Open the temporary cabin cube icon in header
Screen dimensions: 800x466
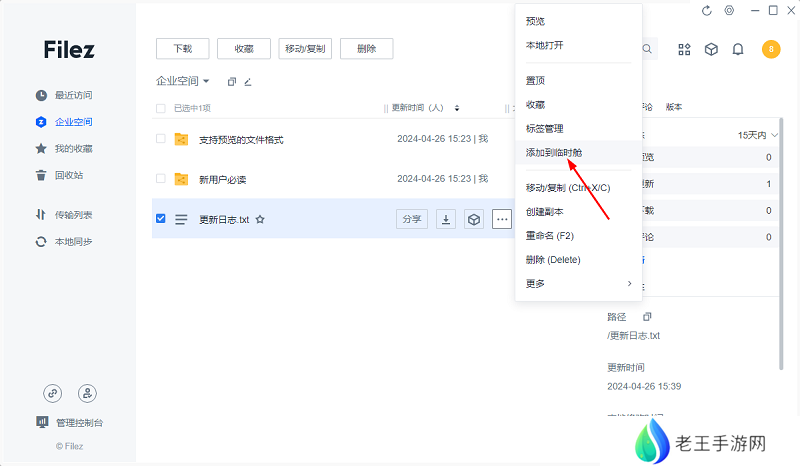coord(711,50)
